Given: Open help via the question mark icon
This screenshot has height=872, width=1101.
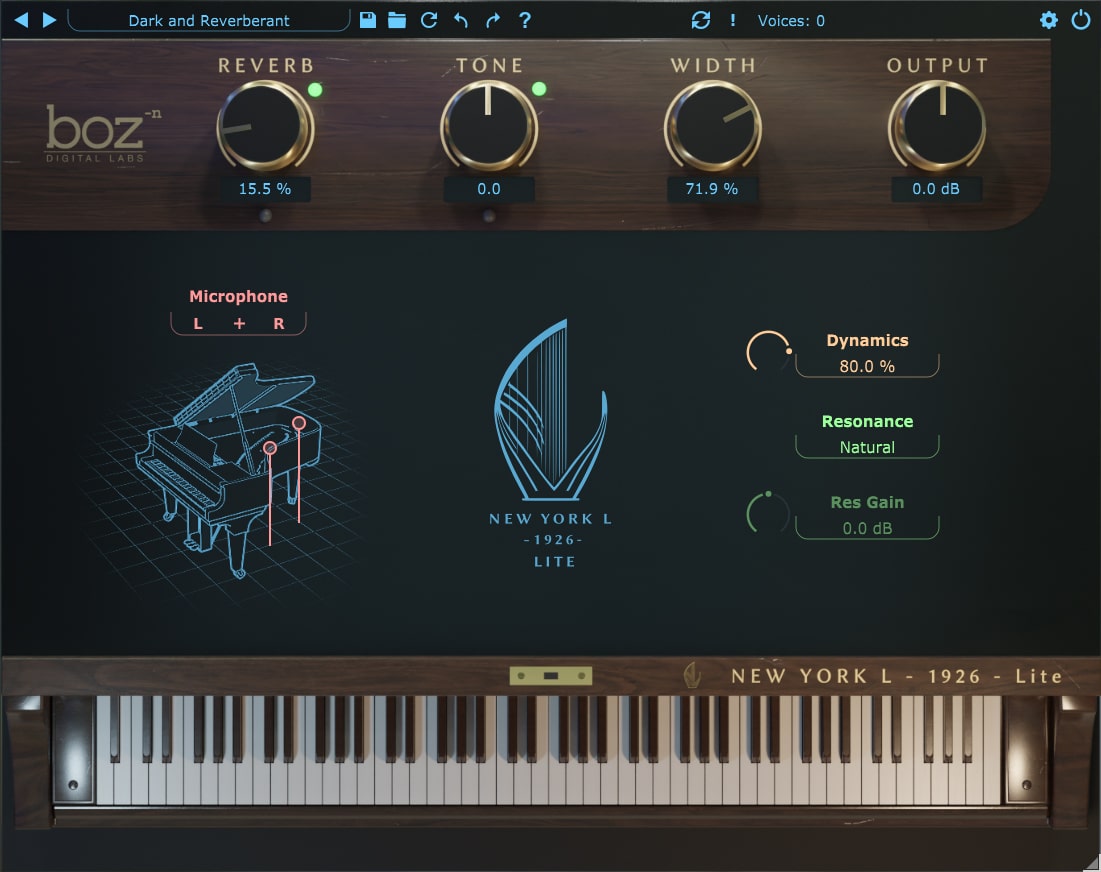Looking at the screenshot, I should (x=525, y=20).
